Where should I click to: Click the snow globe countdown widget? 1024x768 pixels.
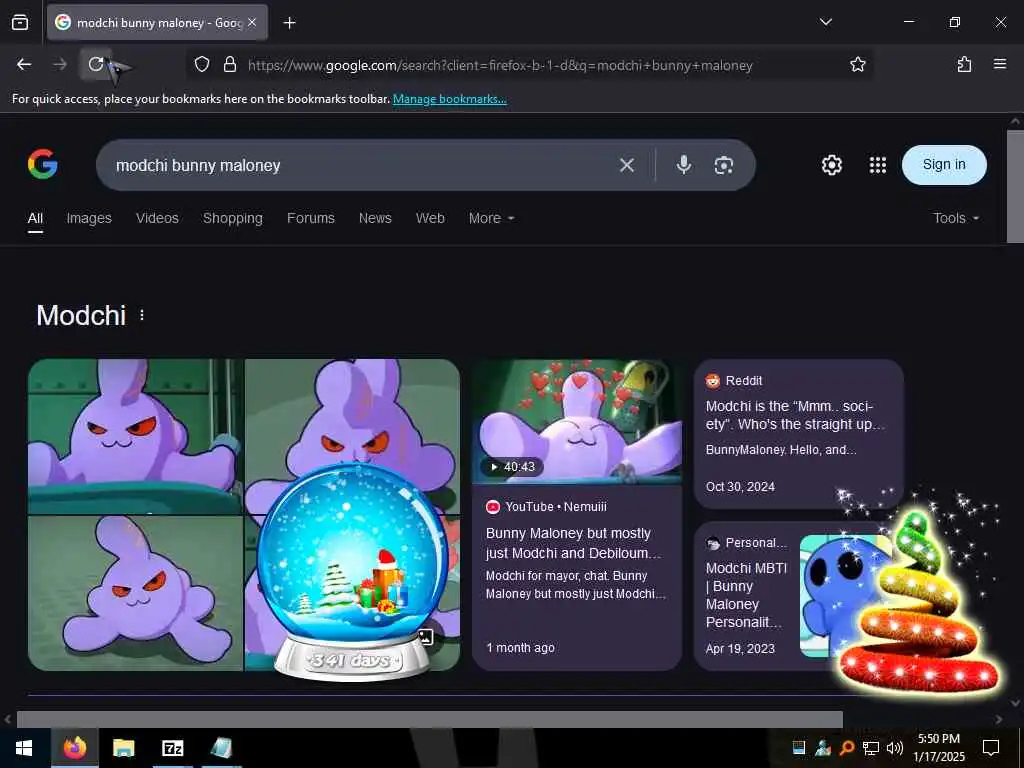pos(353,571)
